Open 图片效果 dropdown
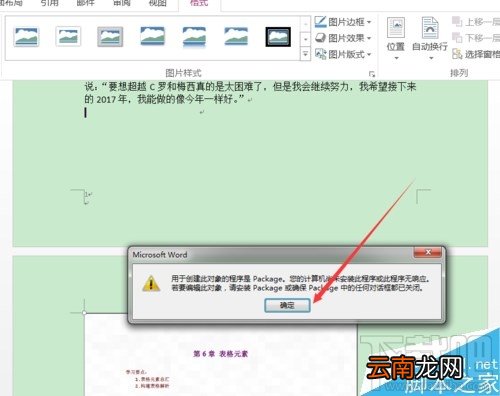The image size is (500, 396). click(x=344, y=38)
